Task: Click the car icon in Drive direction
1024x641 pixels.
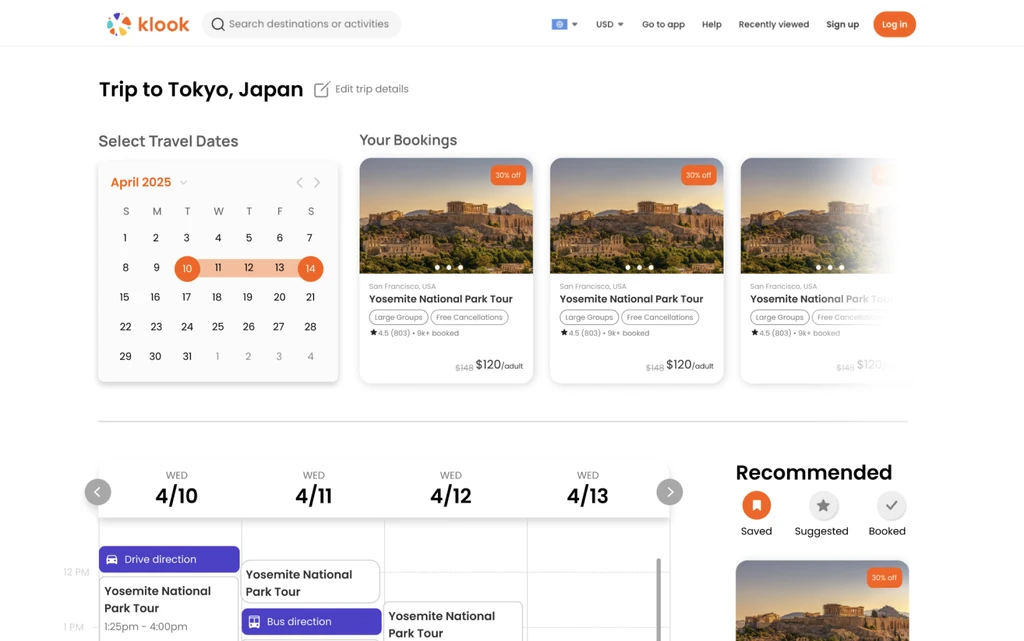Action: (112, 559)
